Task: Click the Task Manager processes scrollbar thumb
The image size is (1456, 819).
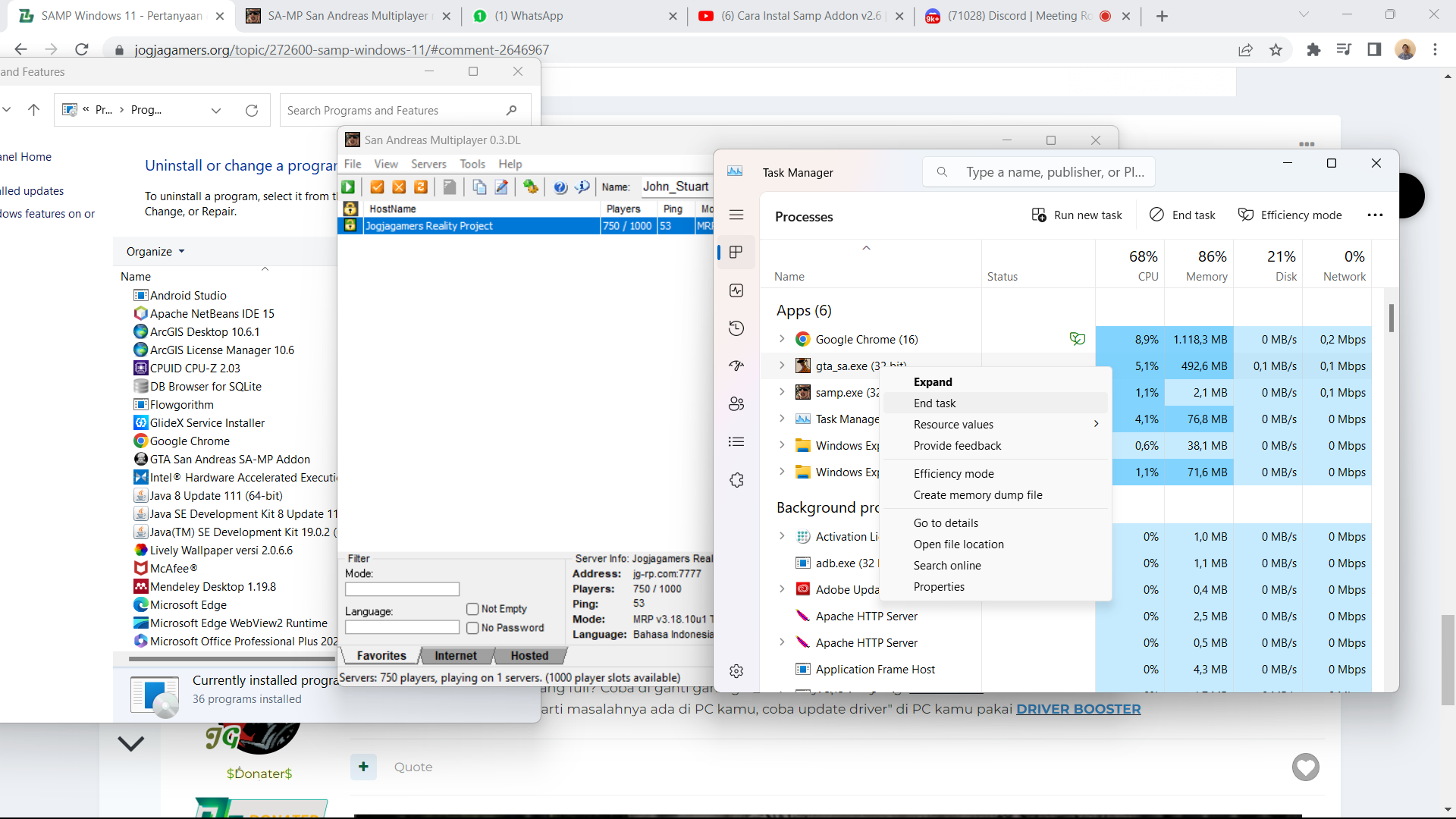Action: click(x=1391, y=318)
